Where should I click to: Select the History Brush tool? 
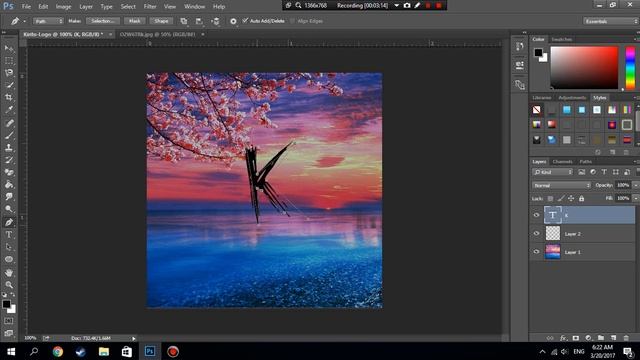click(9, 160)
